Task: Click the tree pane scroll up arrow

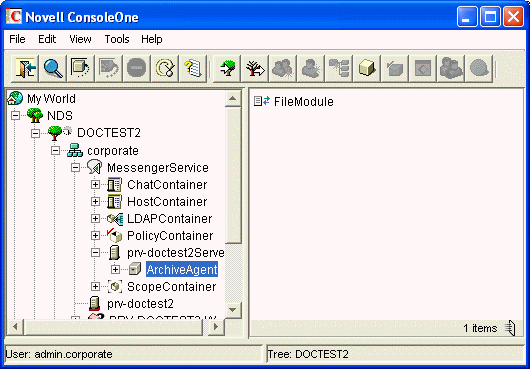Action: pos(233,98)
